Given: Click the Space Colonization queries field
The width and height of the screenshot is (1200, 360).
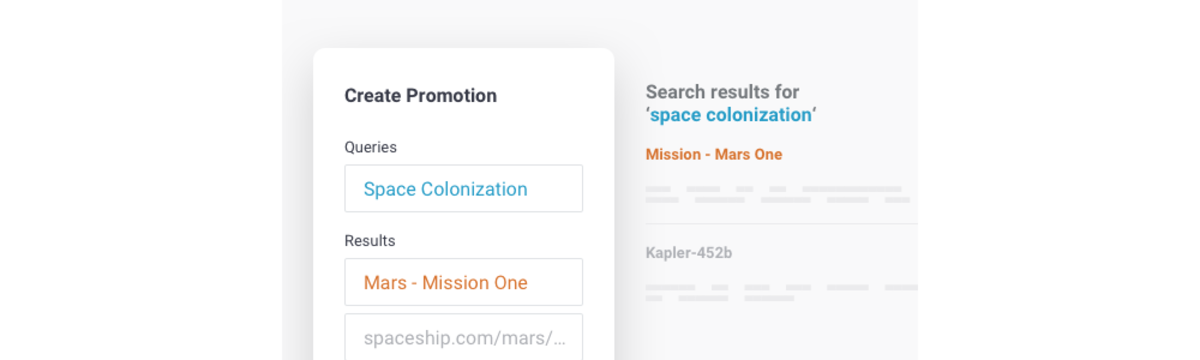Looking at the screenshot, I should tap(463, 188).
